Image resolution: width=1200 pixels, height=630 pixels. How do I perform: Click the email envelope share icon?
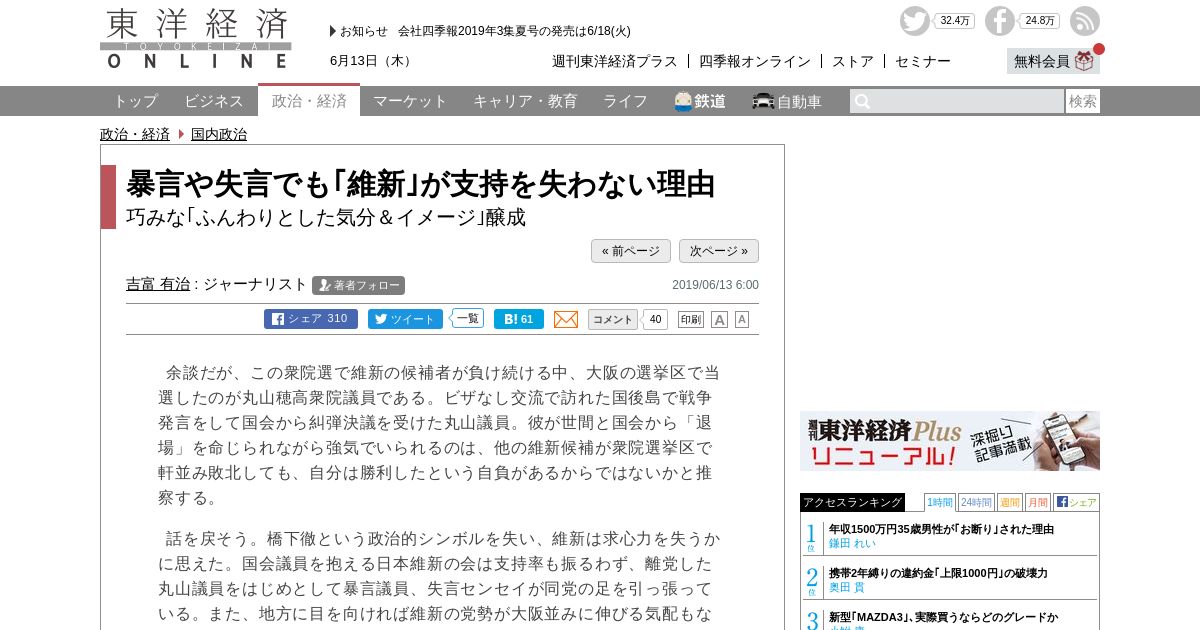pos(566,319)
